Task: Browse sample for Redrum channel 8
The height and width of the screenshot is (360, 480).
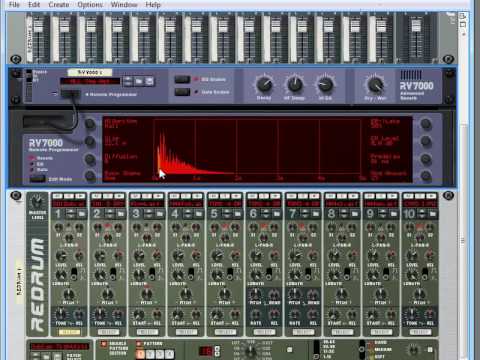Action: click(354, 213)
